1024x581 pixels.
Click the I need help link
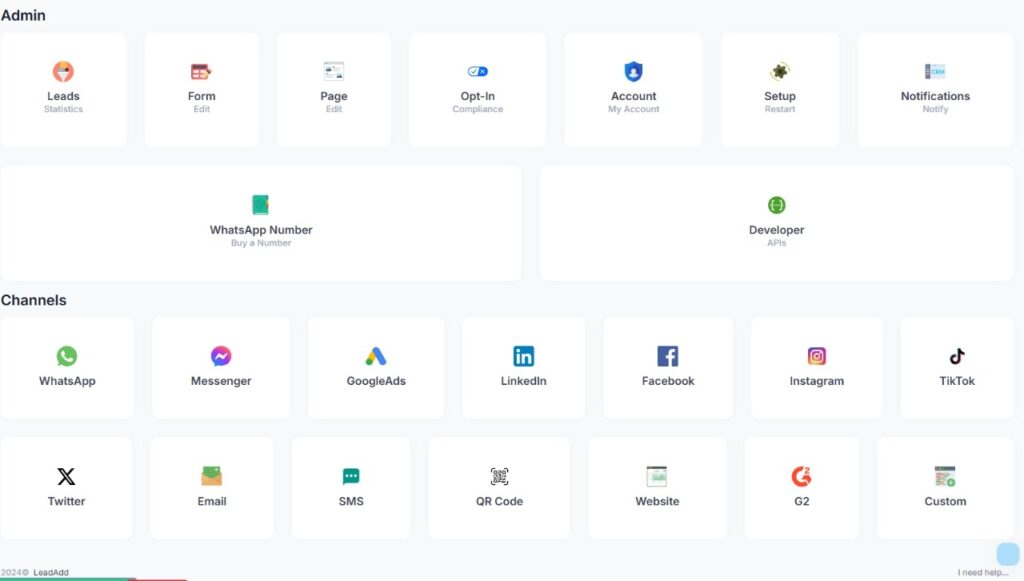tap(982, 573)
